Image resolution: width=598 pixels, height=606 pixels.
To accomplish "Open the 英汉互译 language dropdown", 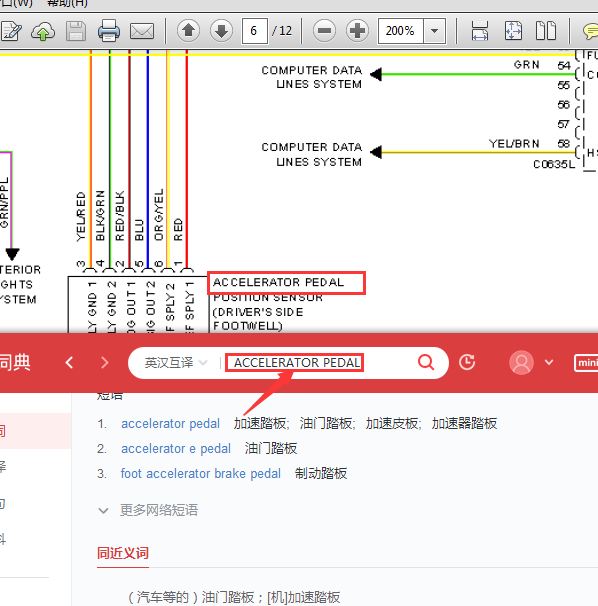I will point(176,363).
